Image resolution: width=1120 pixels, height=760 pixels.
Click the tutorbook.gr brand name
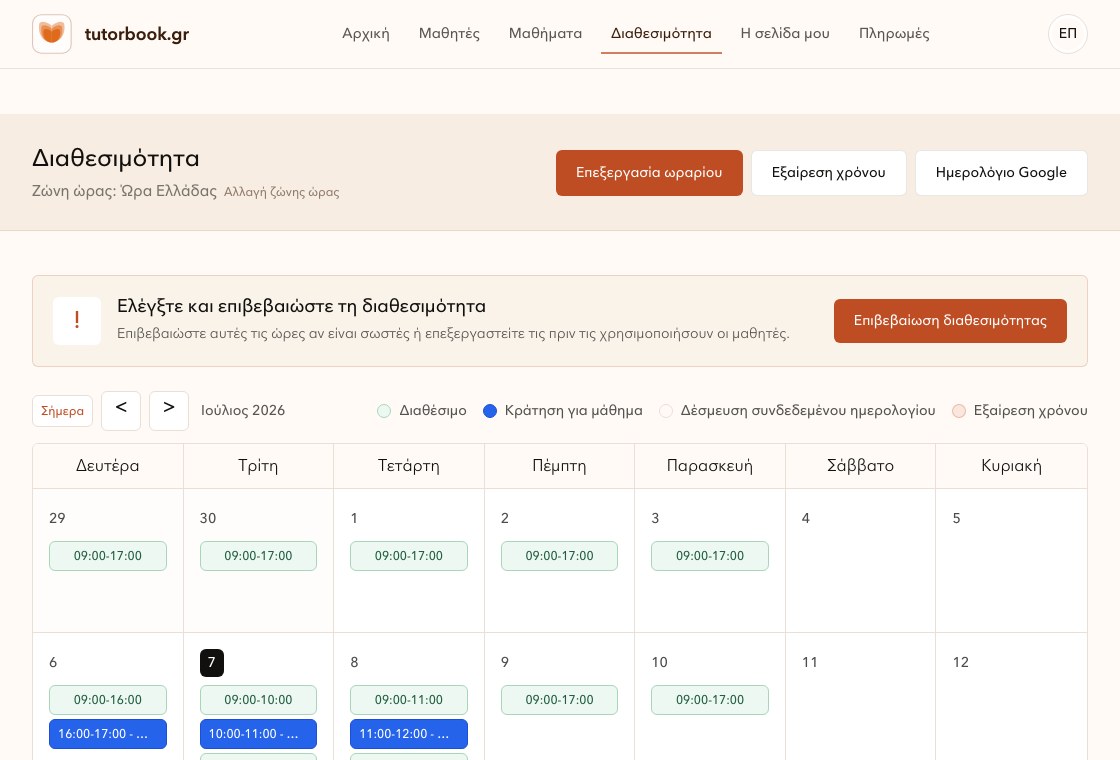[136, 34]
